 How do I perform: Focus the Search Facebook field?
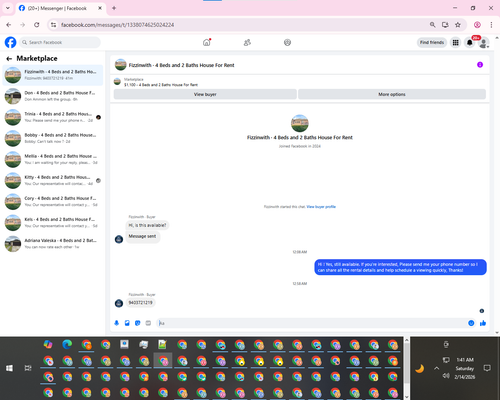pyautogui.click(x=60, y=42)
